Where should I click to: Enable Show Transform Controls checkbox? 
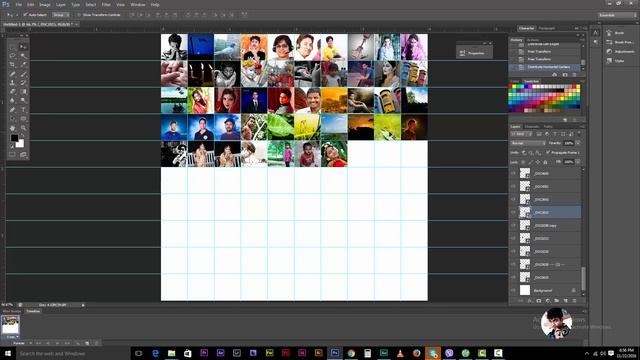(79, 15)
